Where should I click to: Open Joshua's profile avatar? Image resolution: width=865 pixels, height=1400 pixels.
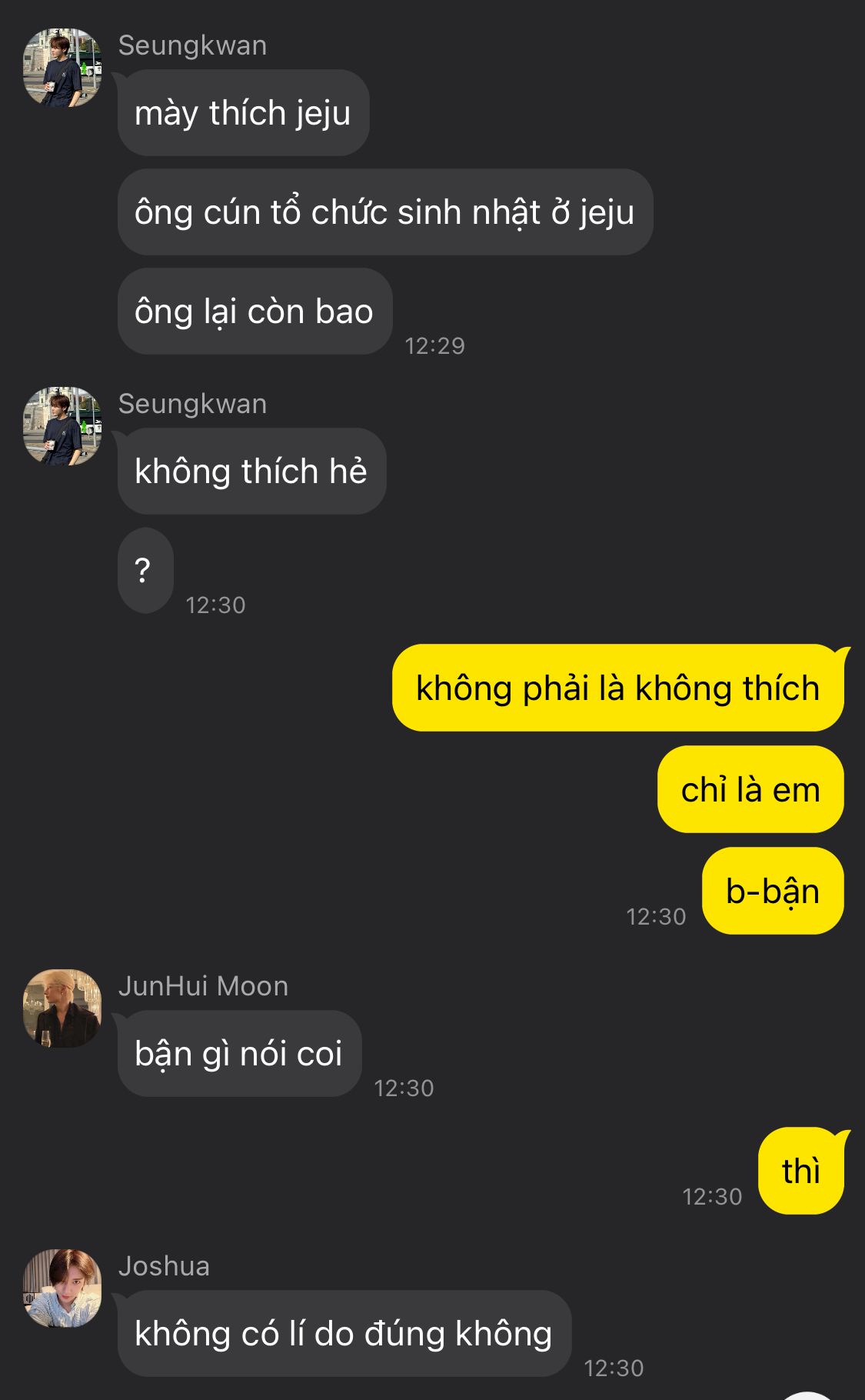[62, 1288]
